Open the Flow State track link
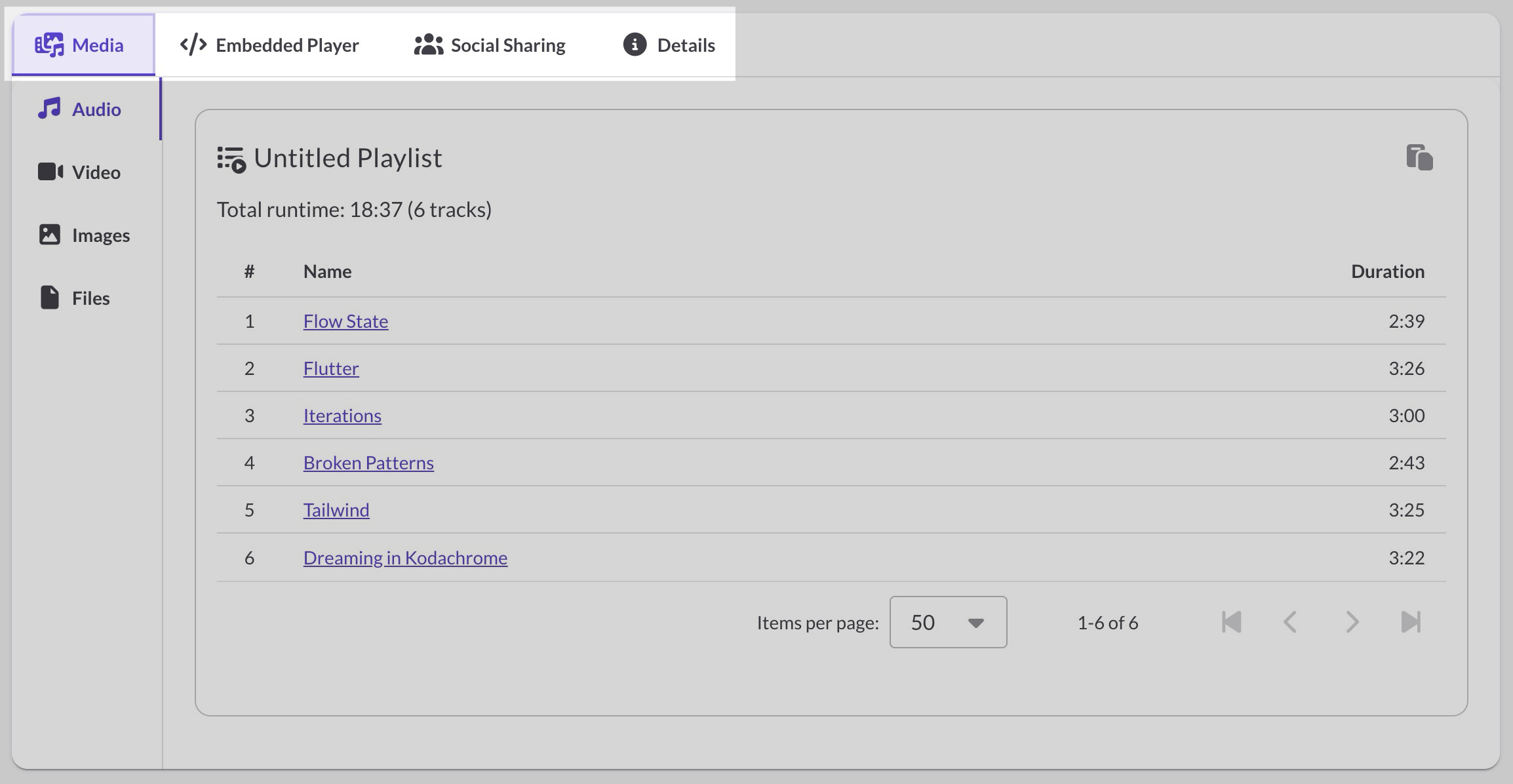The height and width of the screenshot is (784, 1513). [345, 321]
